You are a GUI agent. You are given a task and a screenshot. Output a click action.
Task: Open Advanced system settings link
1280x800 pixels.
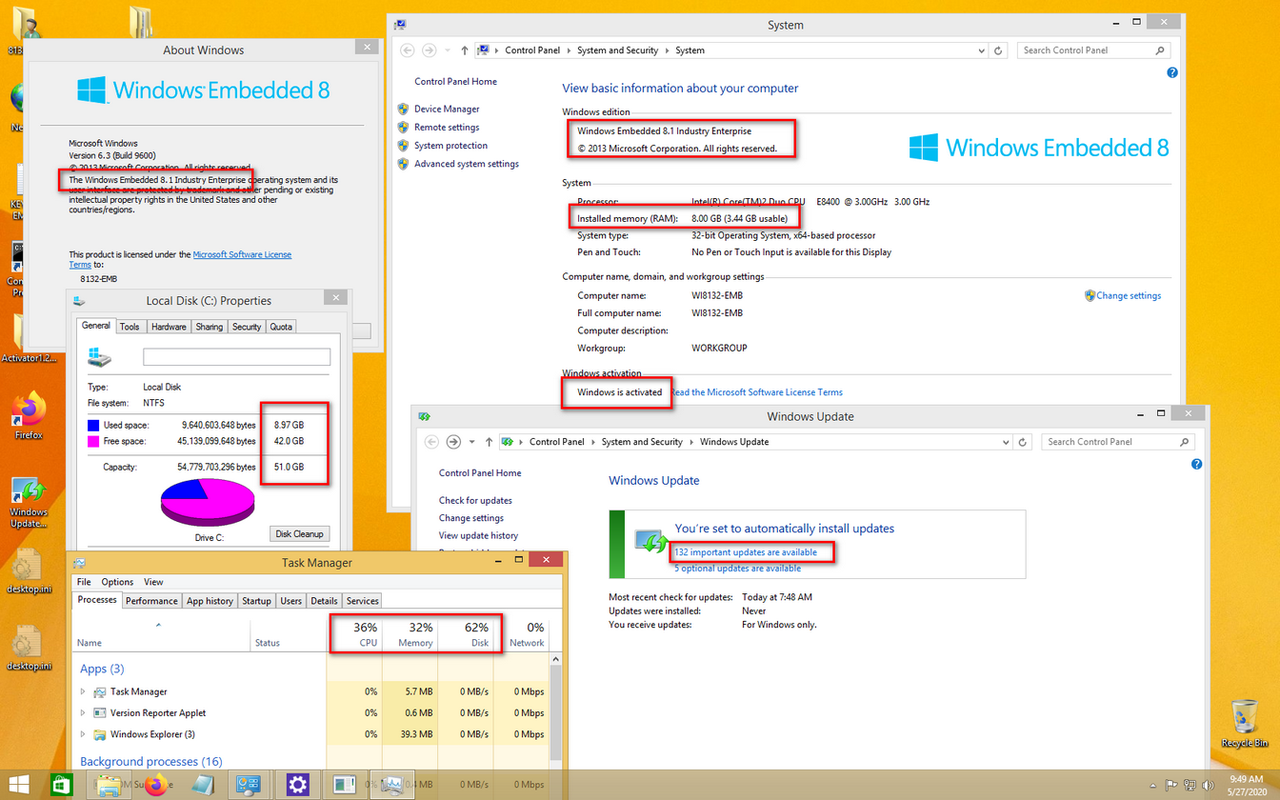pyautogui.click(x=466, y=164)
